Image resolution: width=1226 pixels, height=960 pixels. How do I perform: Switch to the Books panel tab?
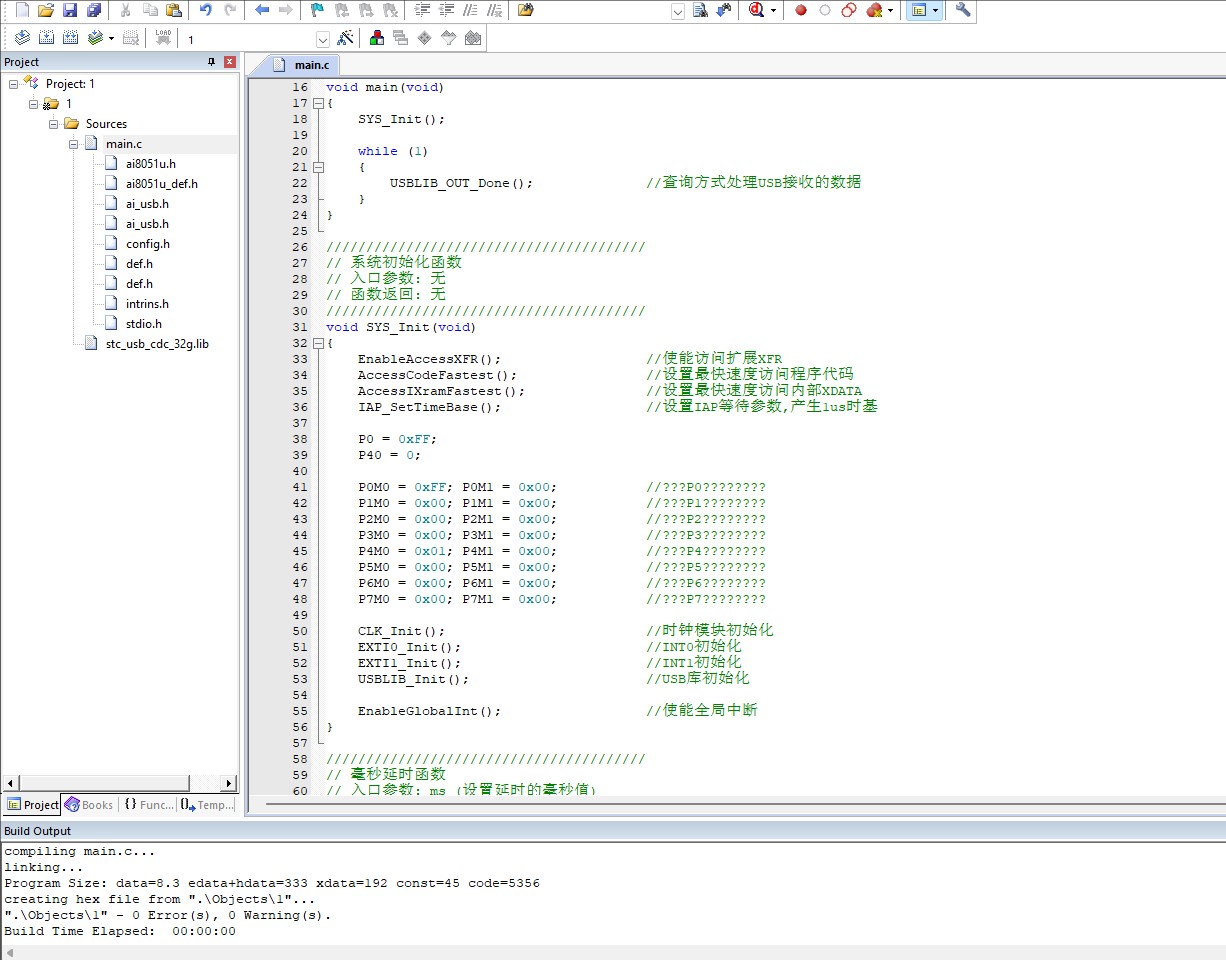(x=88, y=805)
